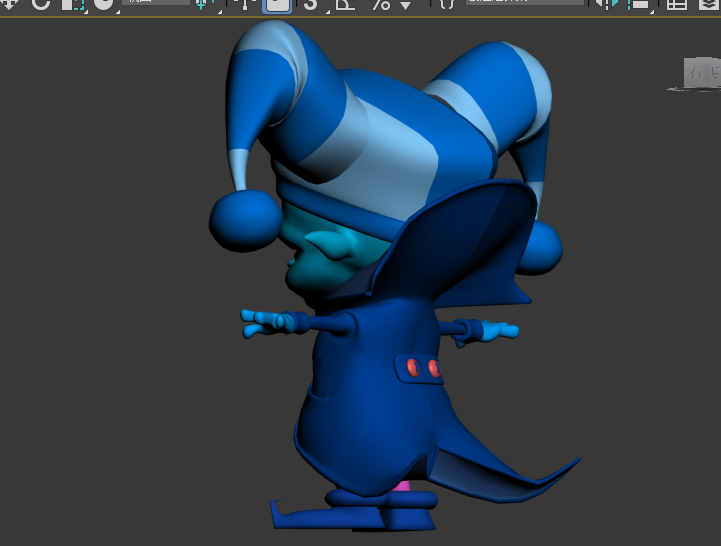This screenshot has height=546, width=721.
Task: Click the Align tool icon
Action: 640,4
